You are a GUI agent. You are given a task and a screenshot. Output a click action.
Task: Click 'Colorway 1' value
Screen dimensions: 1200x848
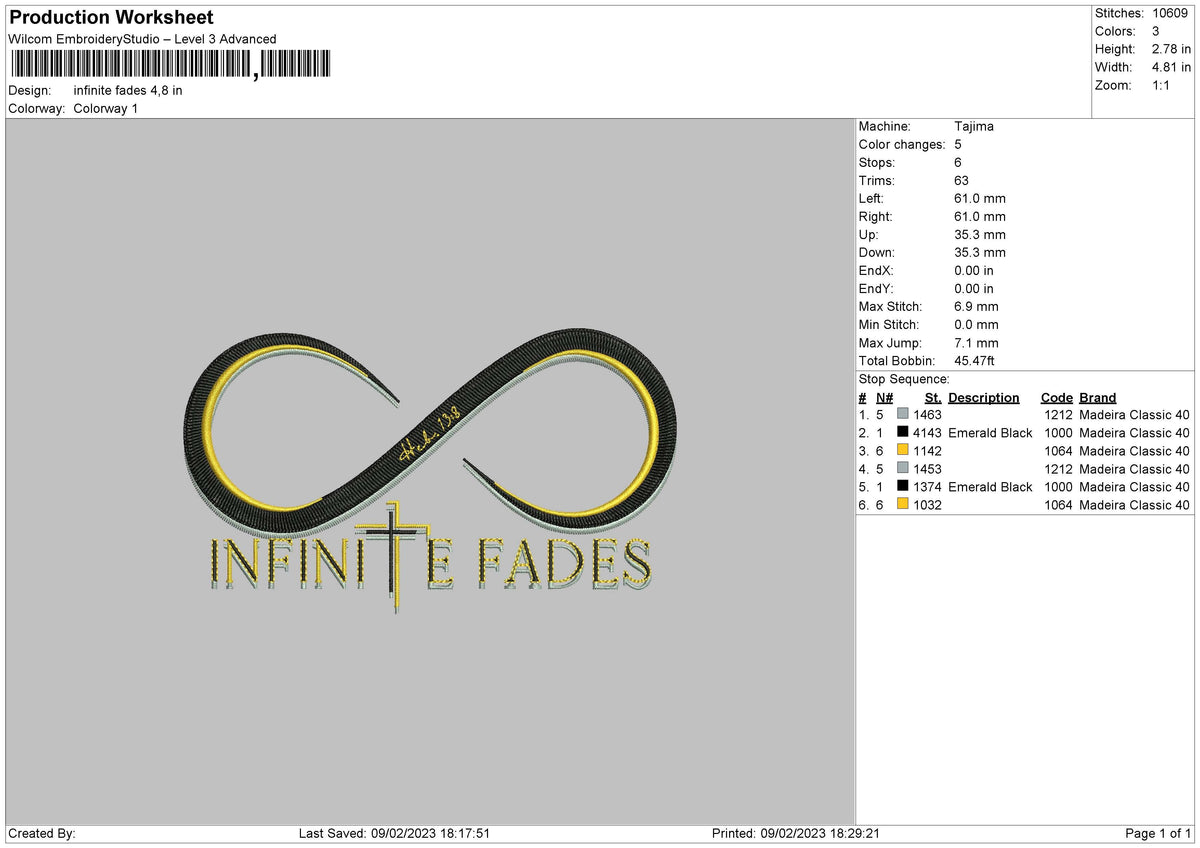106,108
